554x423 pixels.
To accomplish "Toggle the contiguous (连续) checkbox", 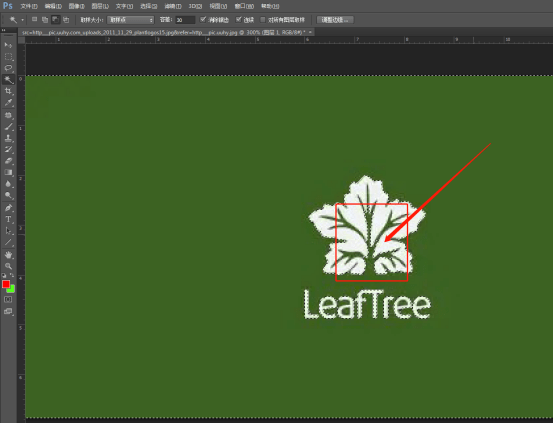I will (x=238, y=19).
